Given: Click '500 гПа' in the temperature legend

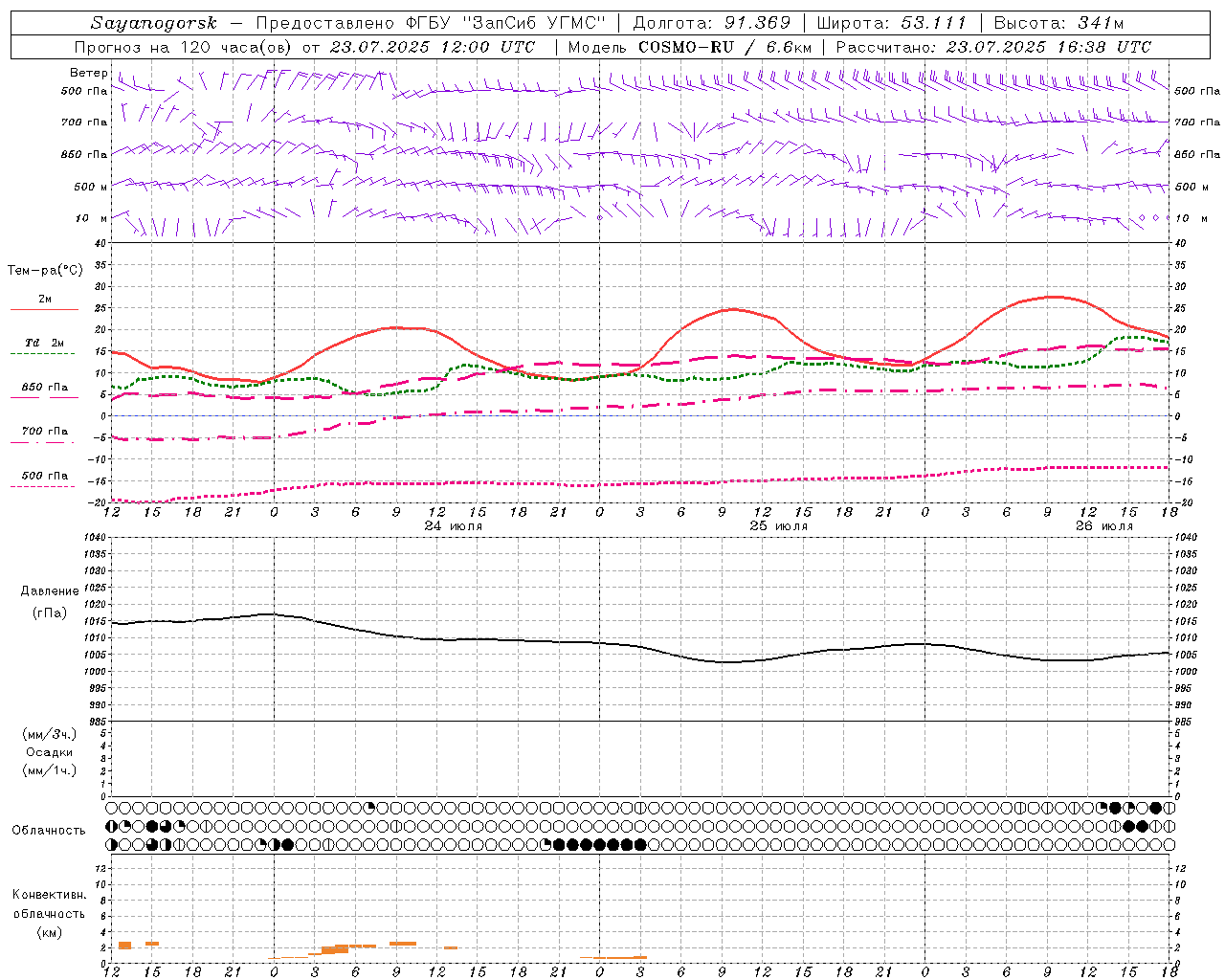Looking at the screenshot, I should [45, 476].
